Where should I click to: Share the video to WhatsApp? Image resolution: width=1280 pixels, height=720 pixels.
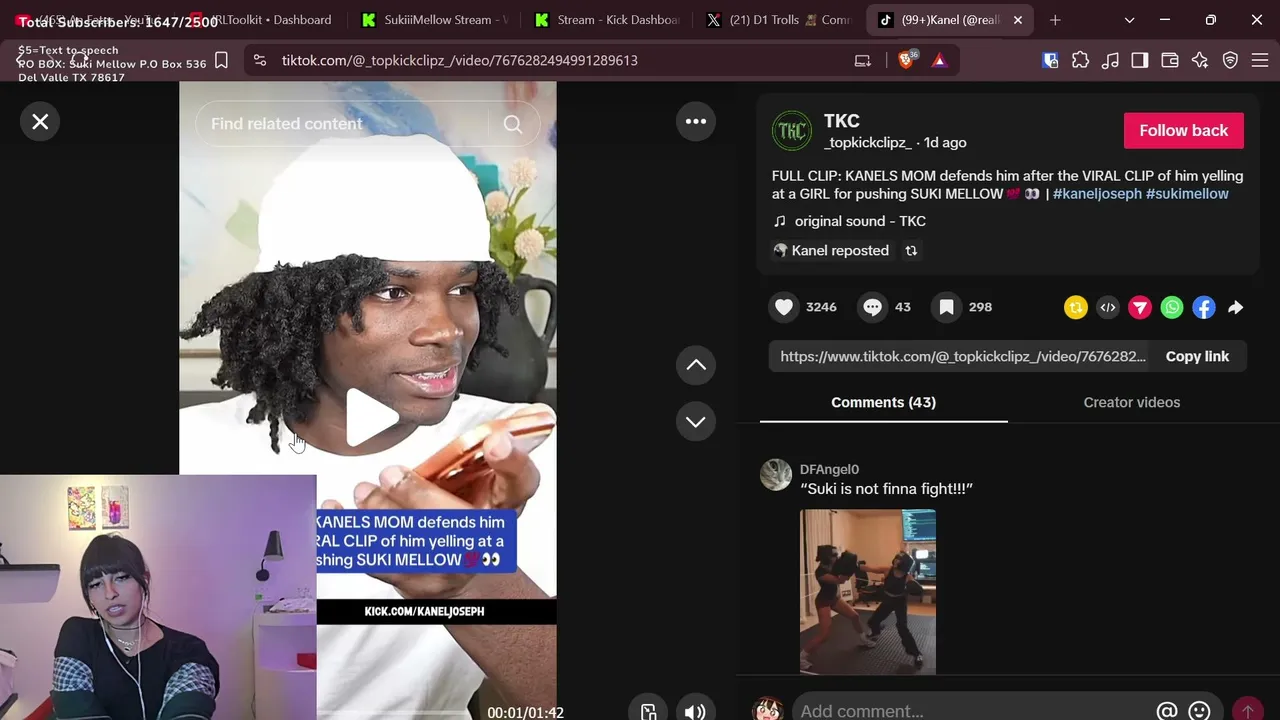click(1172, 308)
